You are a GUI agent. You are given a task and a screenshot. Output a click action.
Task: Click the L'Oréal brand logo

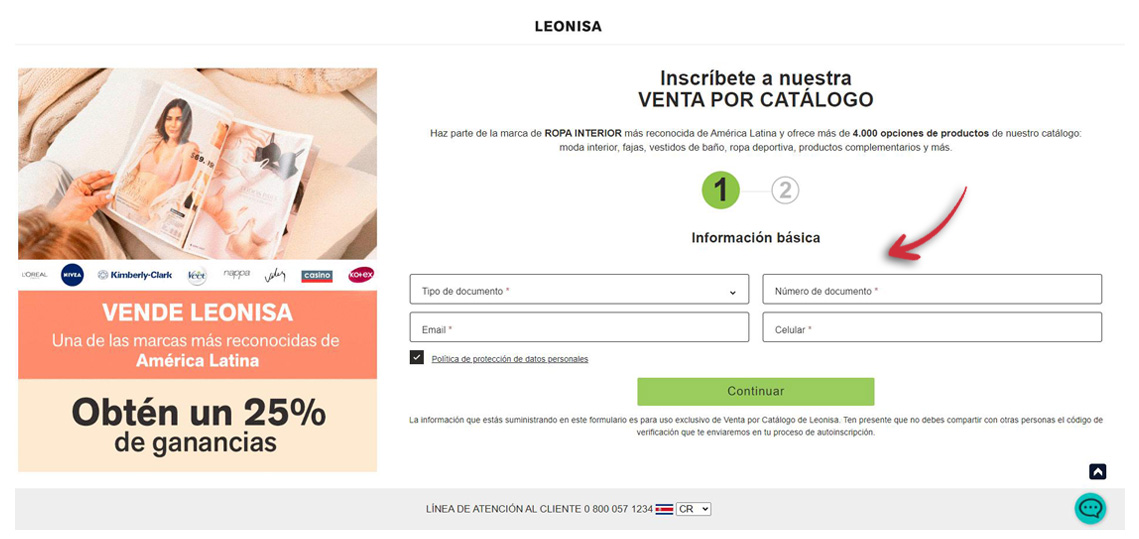pos(35,275)
